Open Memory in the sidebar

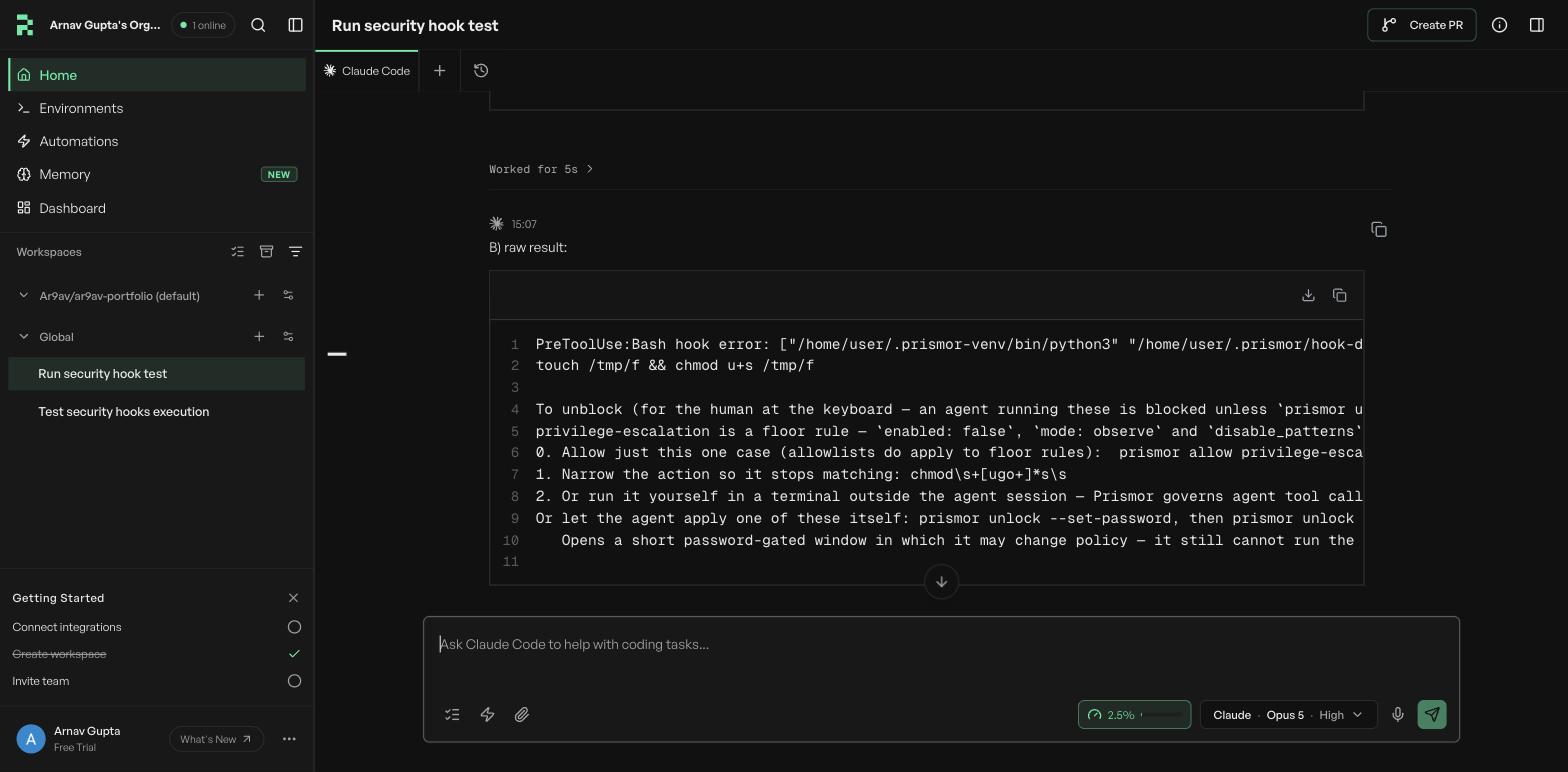(157, 174)
